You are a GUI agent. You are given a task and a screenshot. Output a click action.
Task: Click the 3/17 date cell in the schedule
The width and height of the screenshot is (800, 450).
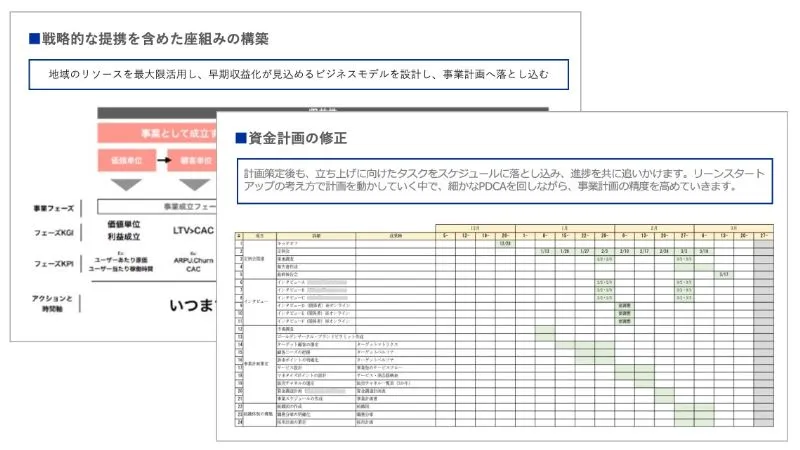[723, 274]
